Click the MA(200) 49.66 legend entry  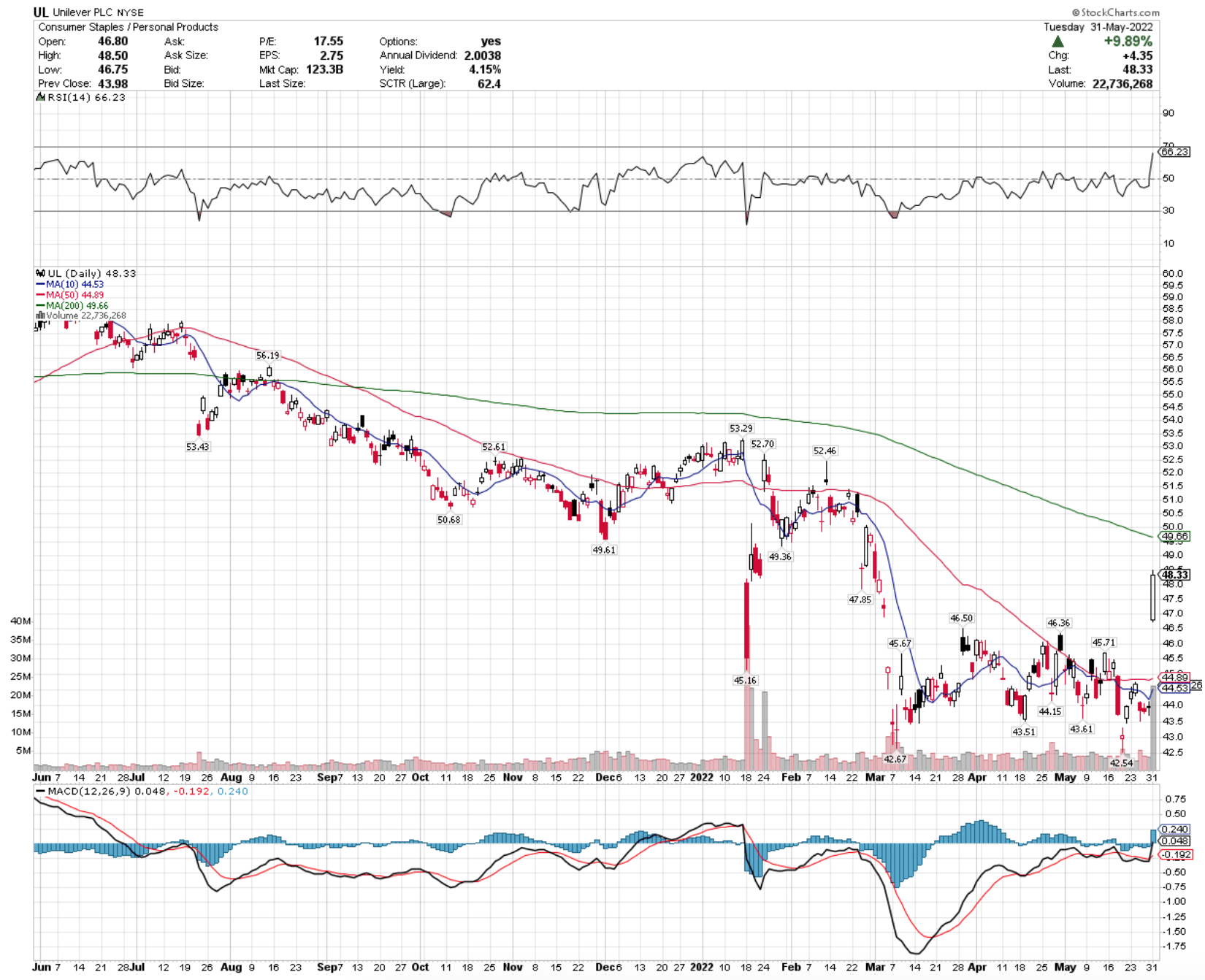point(72,305)
